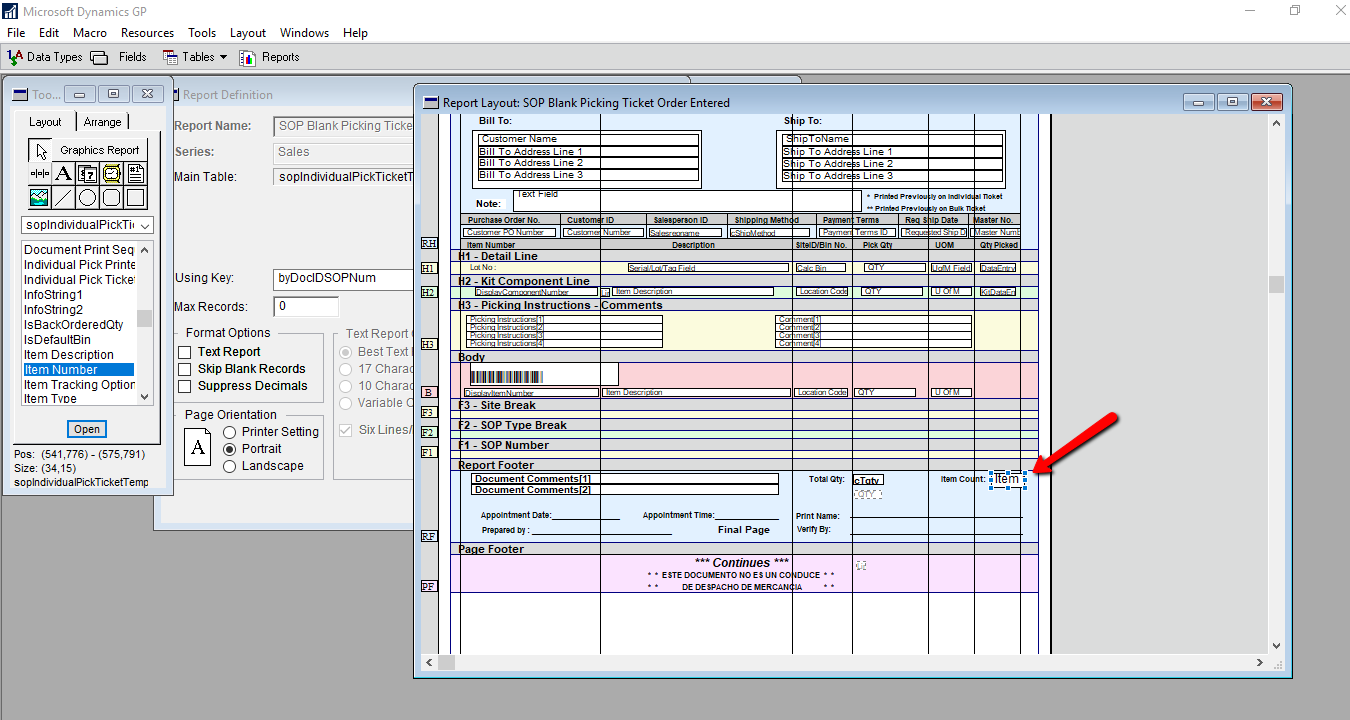Select the page number tool in Toolbox
The height and width of the screenshot is (720, 1350).
click(x=136, y=173)
